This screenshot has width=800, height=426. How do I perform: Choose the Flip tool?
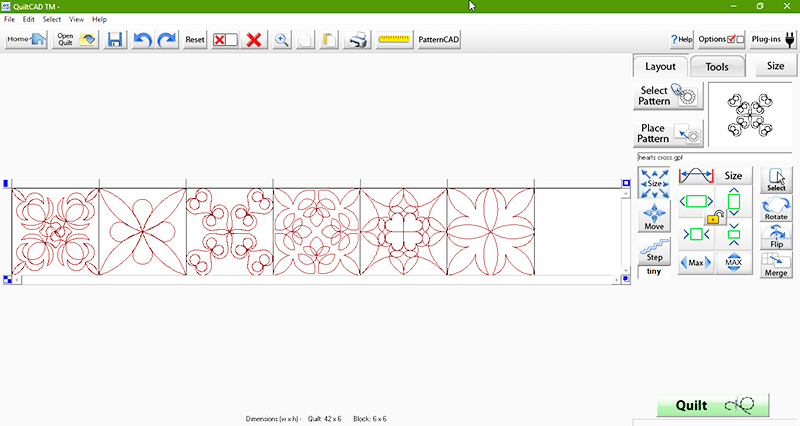[x=776, y=237]
